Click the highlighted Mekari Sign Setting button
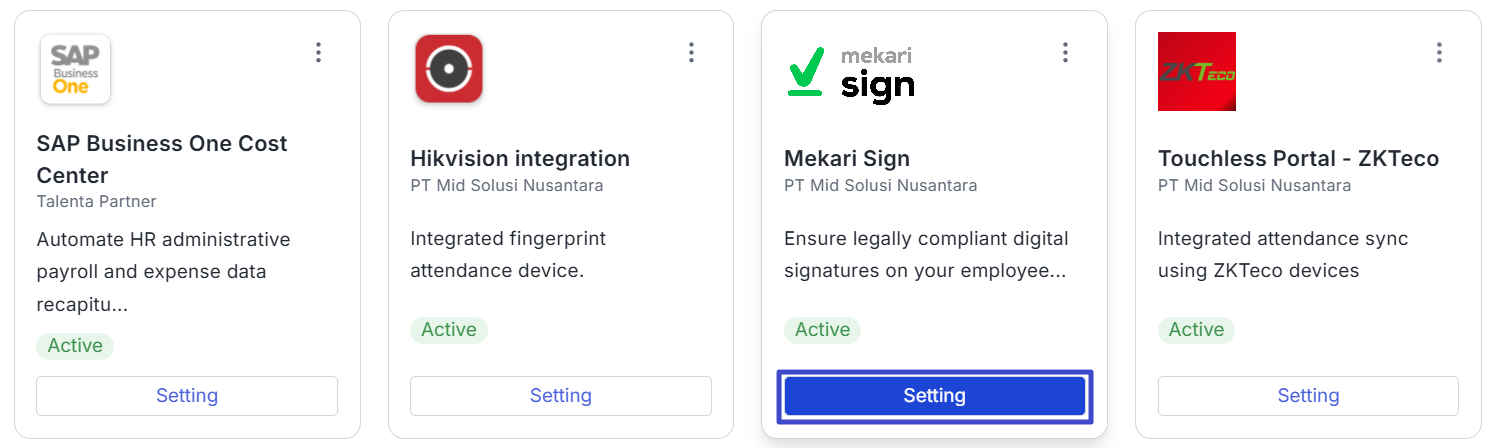This screenshot has width=1496, height=448. coord(934,396)
